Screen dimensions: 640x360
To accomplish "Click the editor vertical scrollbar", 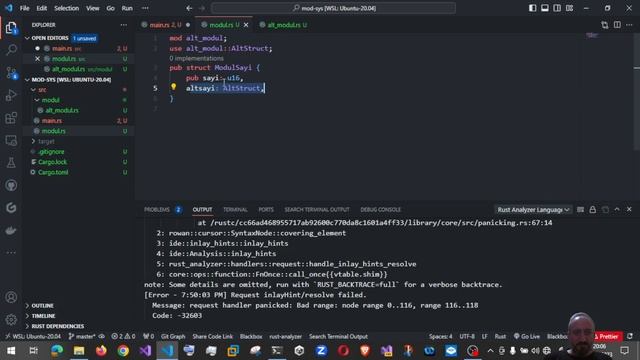I will coord(637,92).
